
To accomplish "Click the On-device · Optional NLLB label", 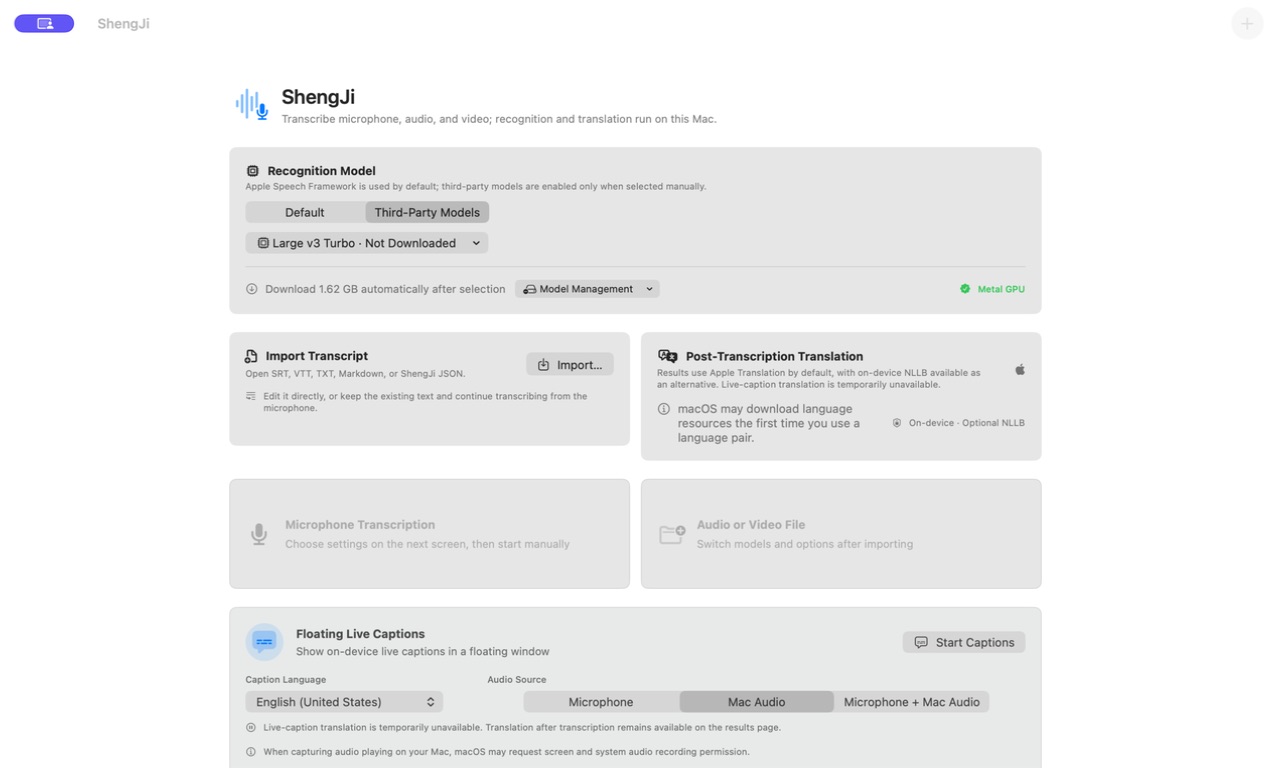I will (x=967, y=423).
